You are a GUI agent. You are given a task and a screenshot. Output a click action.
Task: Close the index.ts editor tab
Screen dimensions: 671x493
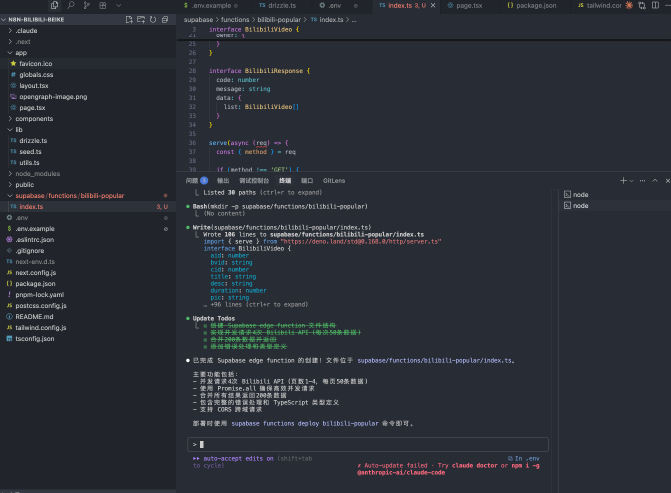434,5
